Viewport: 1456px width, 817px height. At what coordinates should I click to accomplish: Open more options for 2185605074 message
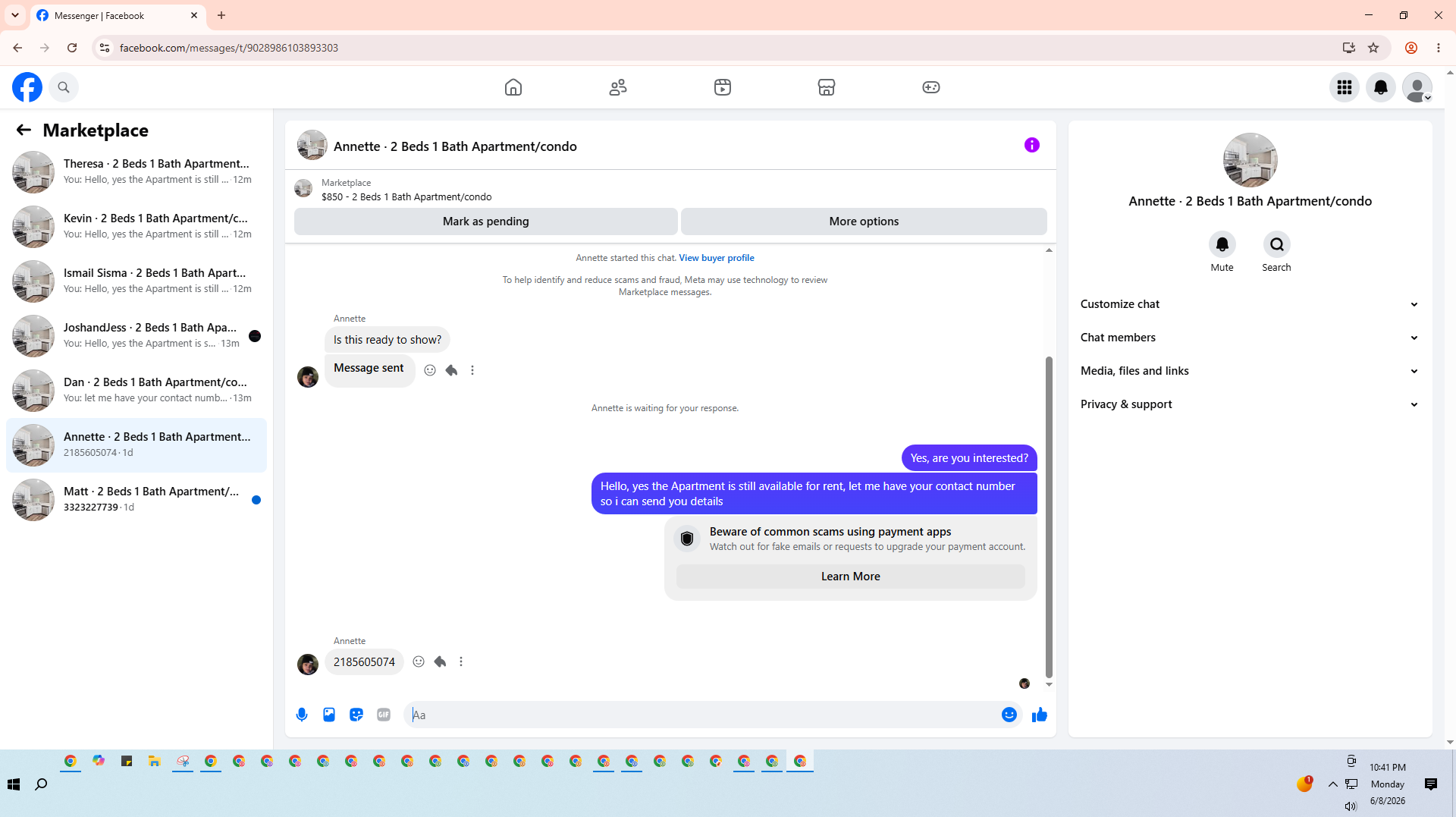461,661
